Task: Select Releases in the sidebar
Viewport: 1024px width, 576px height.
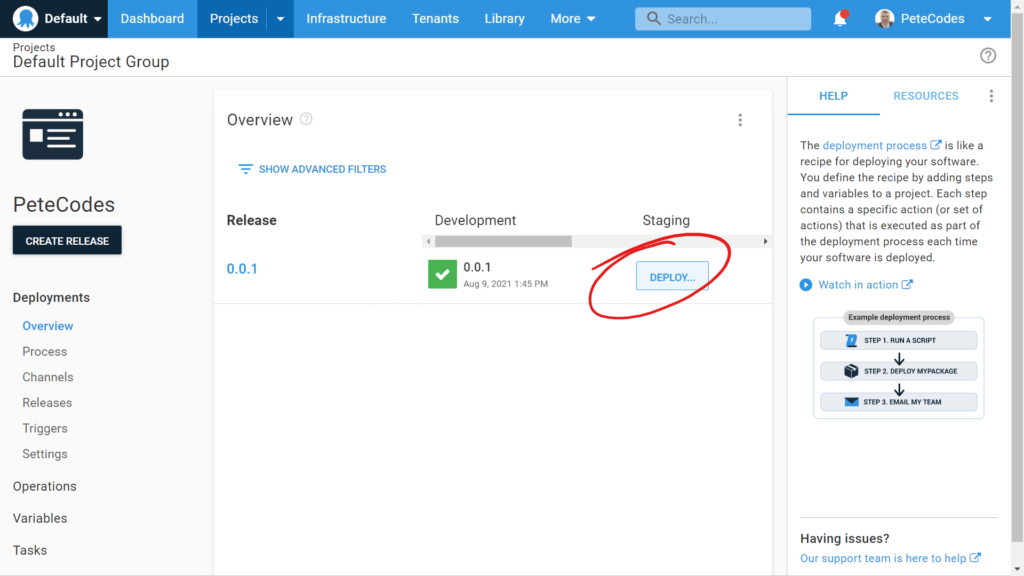Action: pos(47,402)
